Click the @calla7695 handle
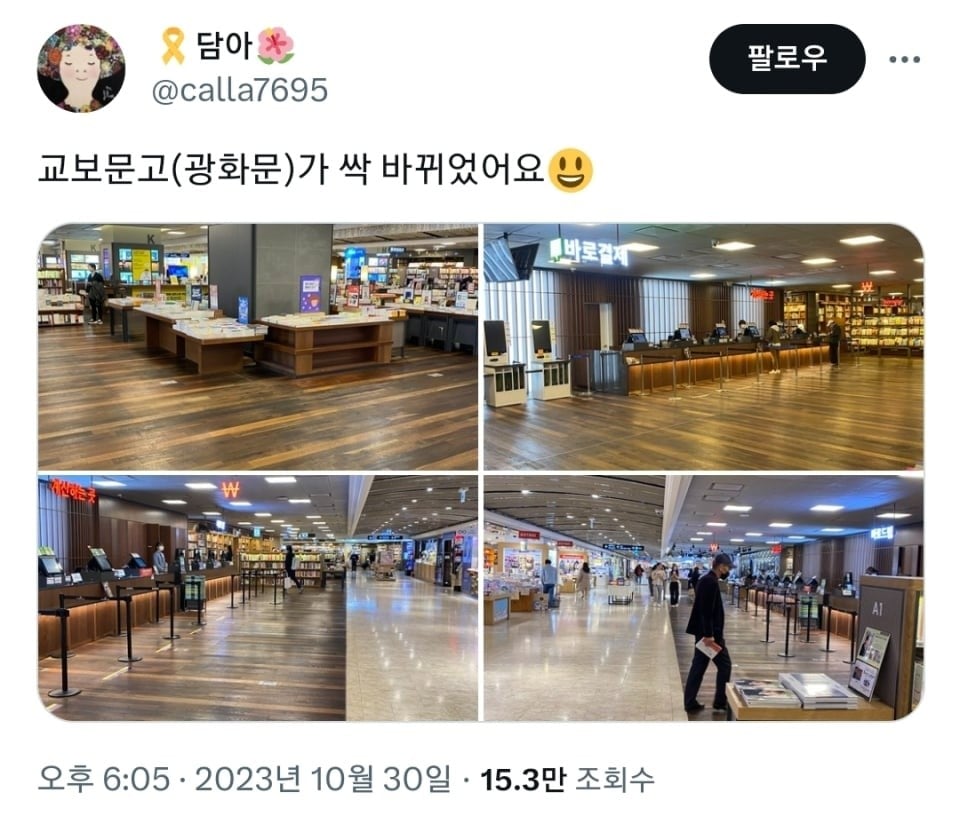This screenshot has height=832, width=960. [x=239, y=90]
